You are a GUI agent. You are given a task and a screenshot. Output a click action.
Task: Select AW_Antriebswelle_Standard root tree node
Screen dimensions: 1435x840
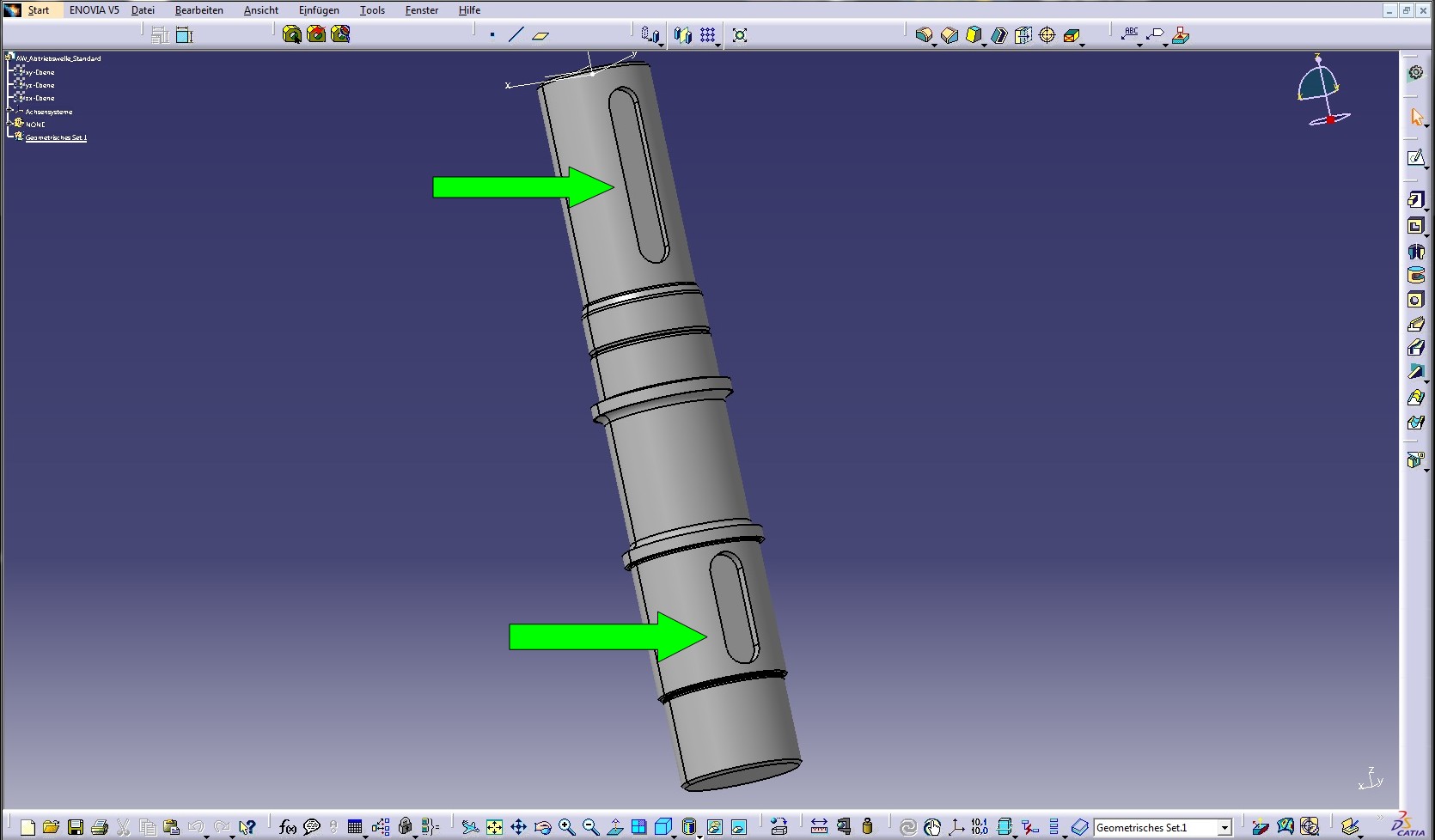coord(58,58)
